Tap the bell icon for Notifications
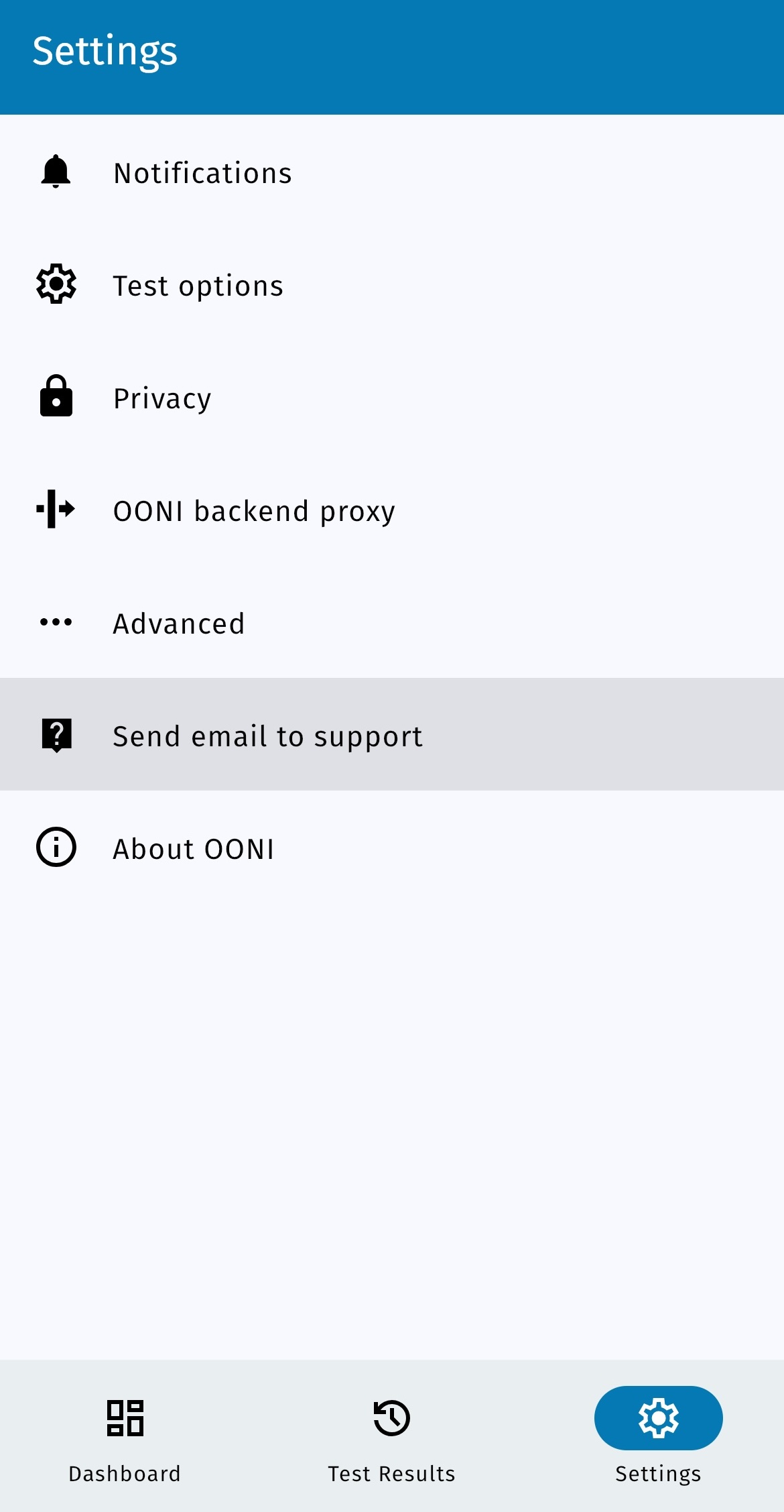The width and height of the screenshot is (784, 1512). click(x=56, y=172)
